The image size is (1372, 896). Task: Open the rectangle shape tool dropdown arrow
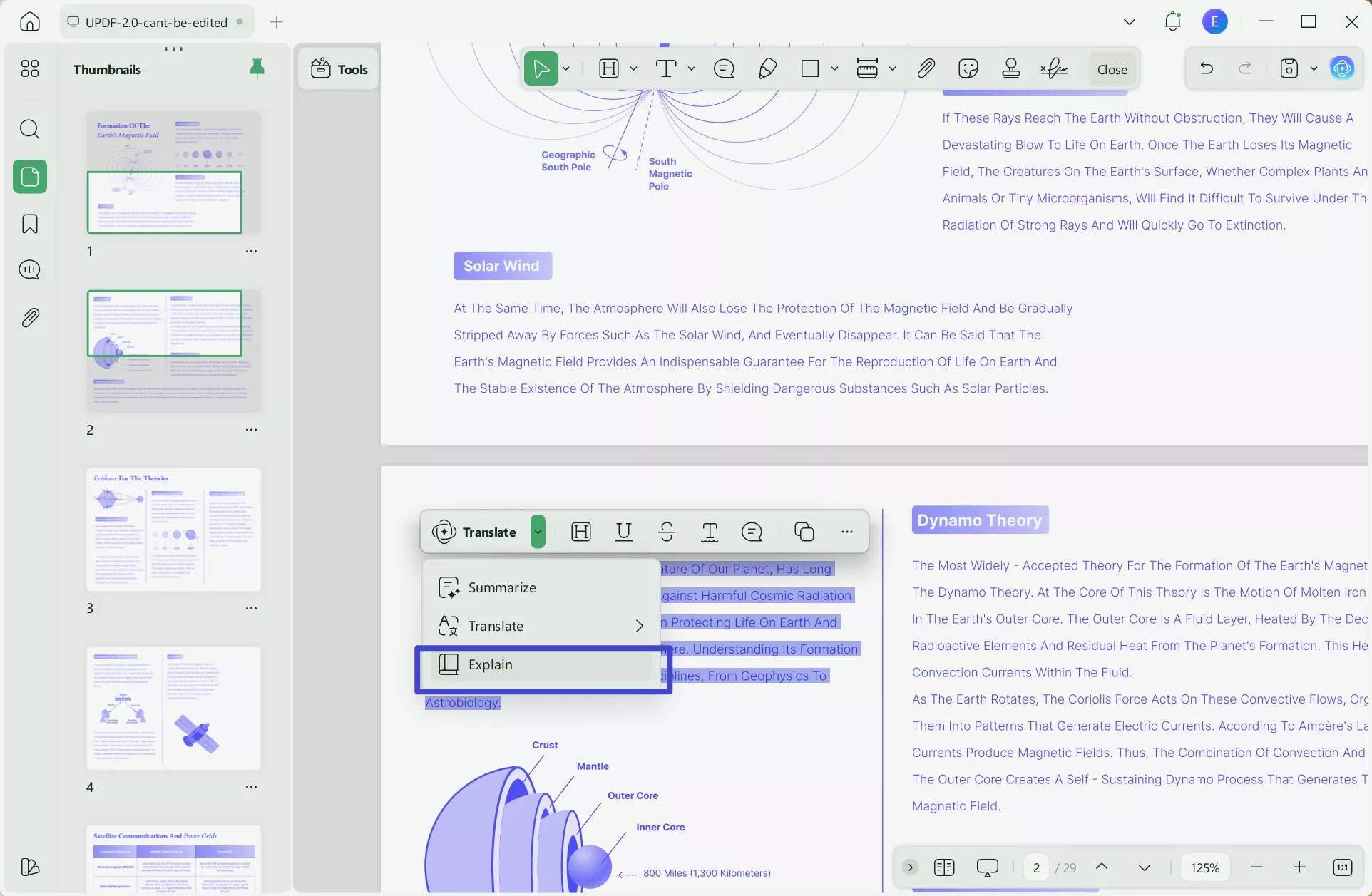[834, 69]
